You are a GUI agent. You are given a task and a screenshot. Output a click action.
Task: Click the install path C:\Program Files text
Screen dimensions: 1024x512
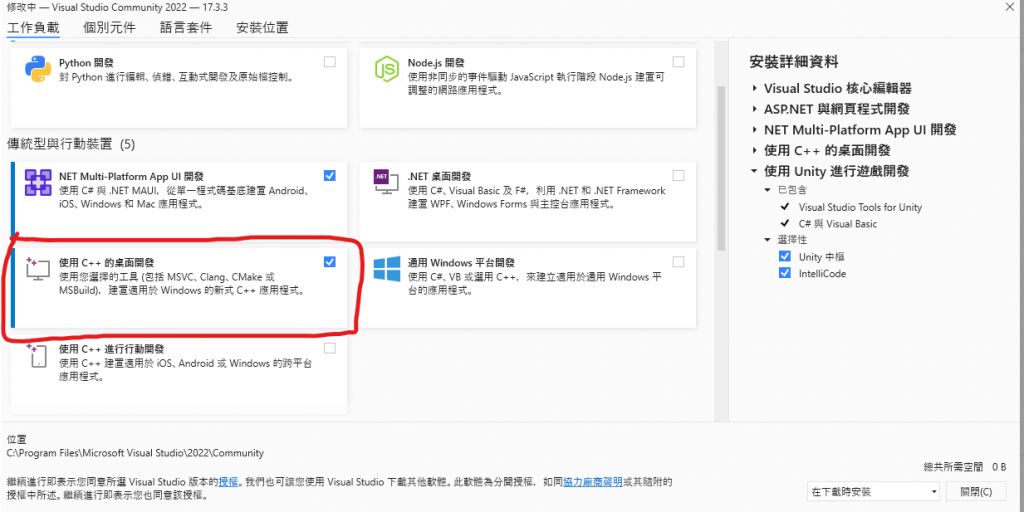[135, 453]
